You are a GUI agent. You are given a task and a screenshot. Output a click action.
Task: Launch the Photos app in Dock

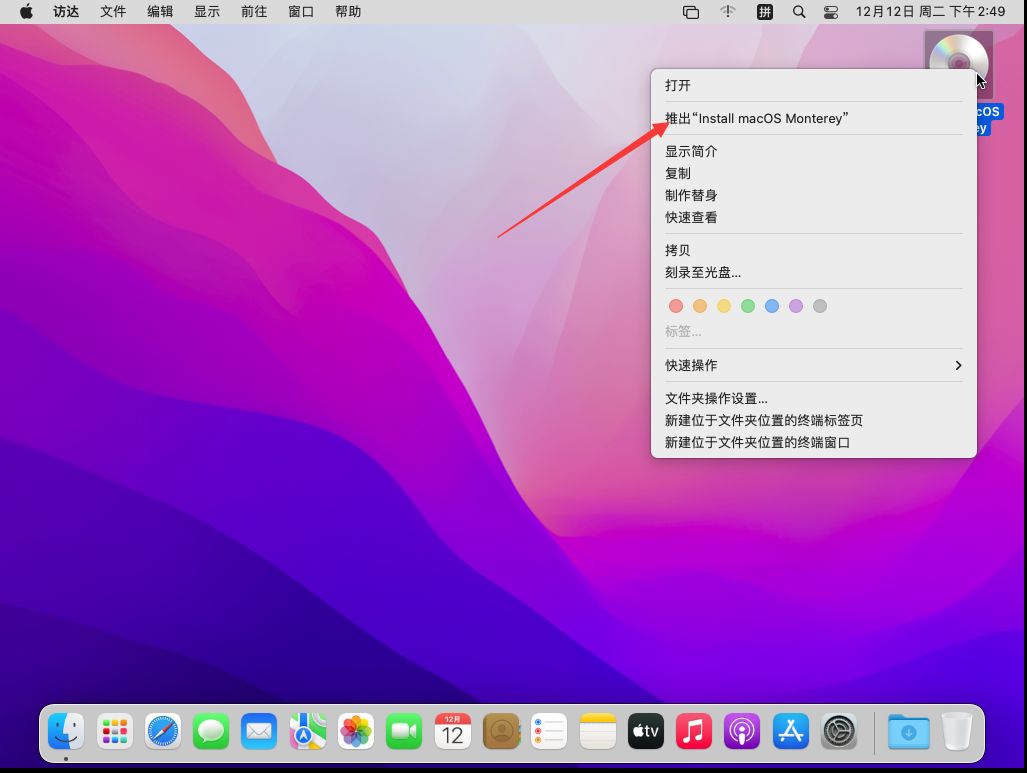[355, 732]
